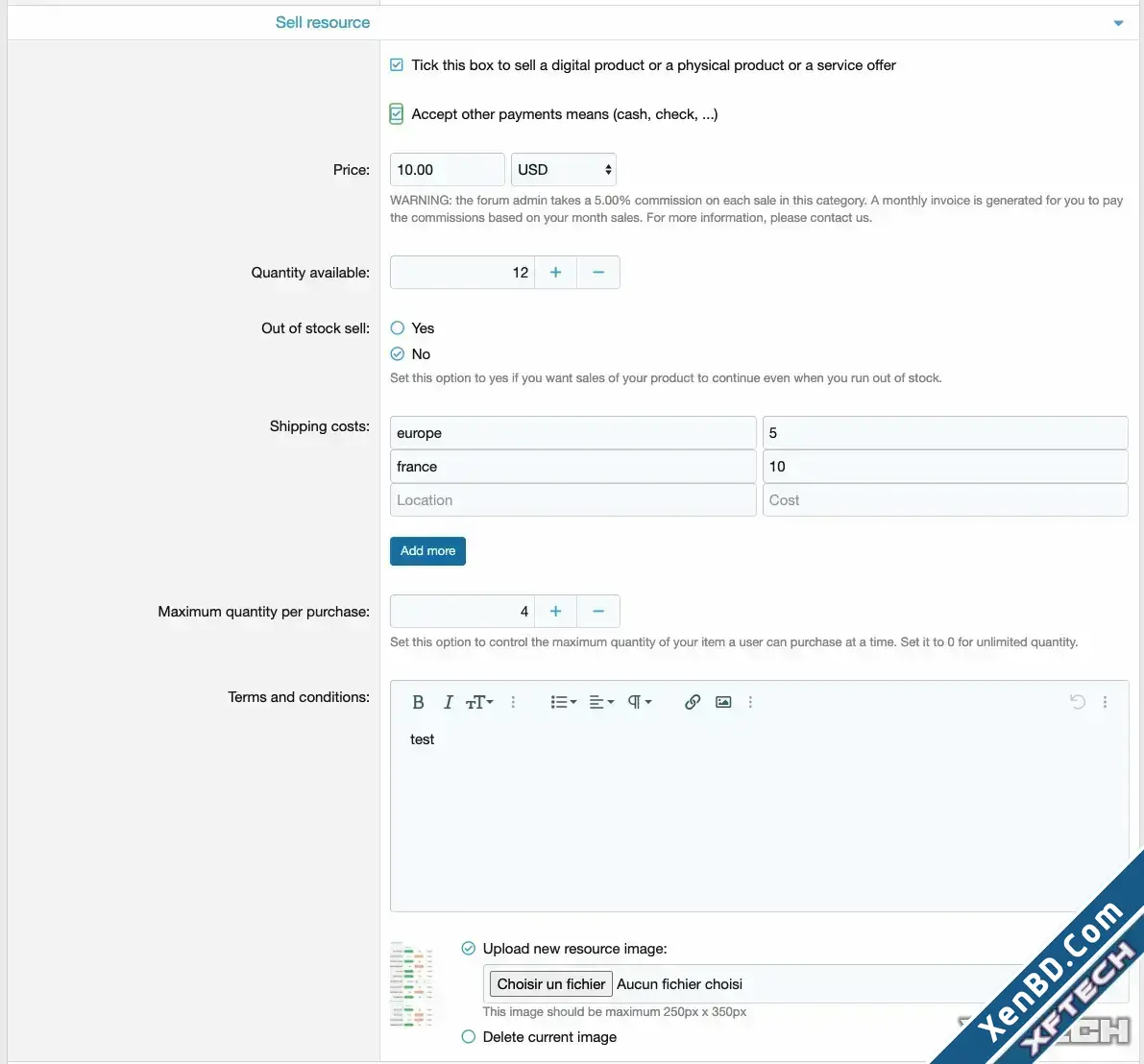Toggle bold formatting in editor
The image size is (1144, 1064).
click(417, 702)
